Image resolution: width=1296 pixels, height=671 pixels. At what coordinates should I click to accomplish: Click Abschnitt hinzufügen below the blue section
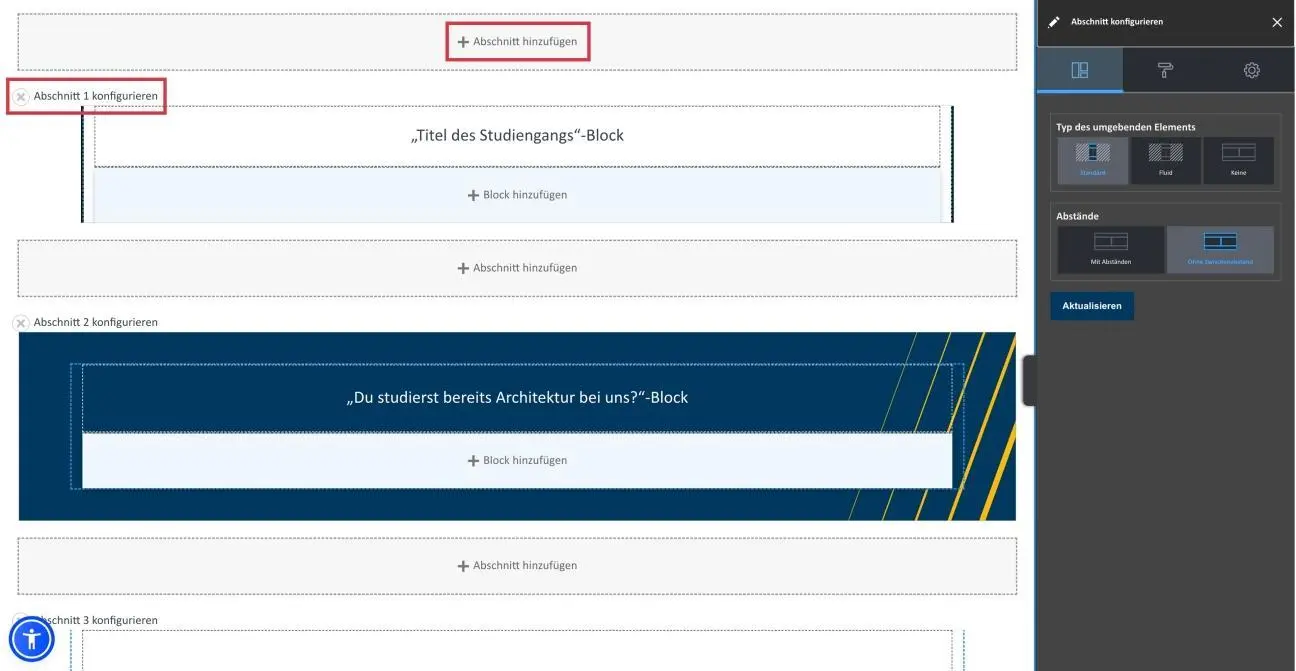(517, 565)
